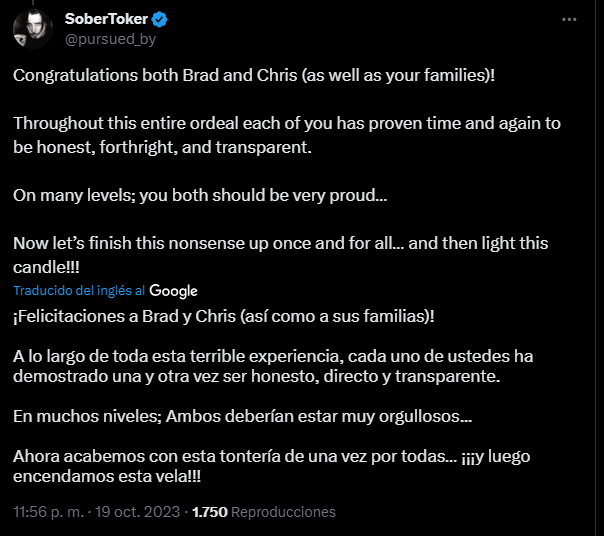Viewport: 604px width, 536px height.
Task: Click the blue verified badge icon
Action: 157,19
